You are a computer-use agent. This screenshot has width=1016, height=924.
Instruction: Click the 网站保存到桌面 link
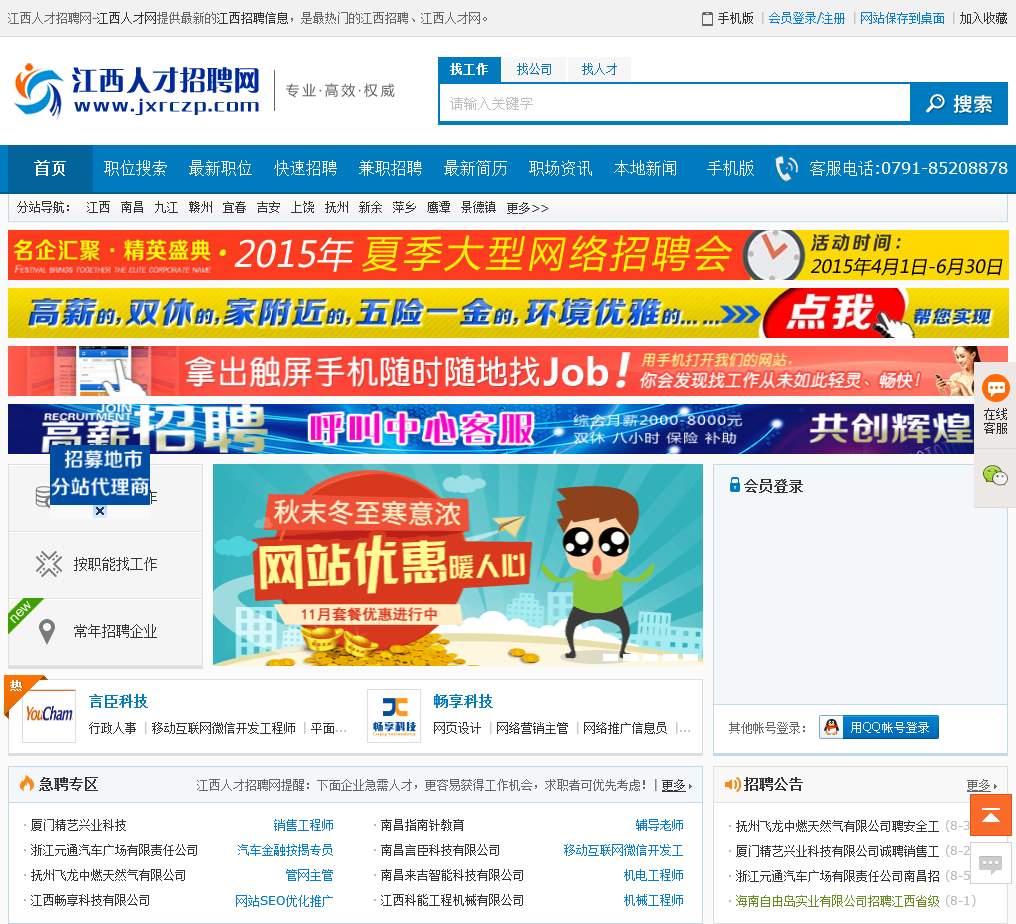[902, 18]
